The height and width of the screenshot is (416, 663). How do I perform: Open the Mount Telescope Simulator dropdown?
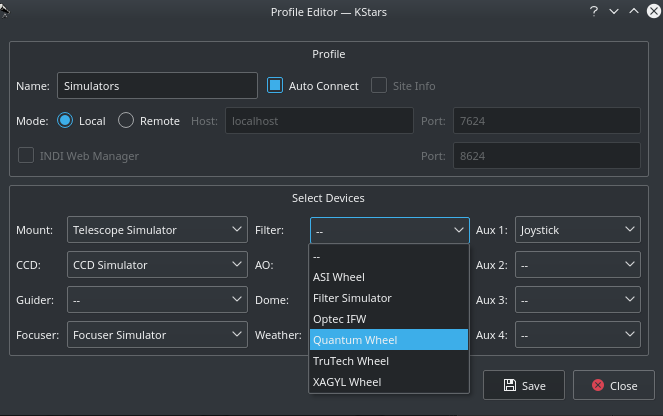coord(157,230)
